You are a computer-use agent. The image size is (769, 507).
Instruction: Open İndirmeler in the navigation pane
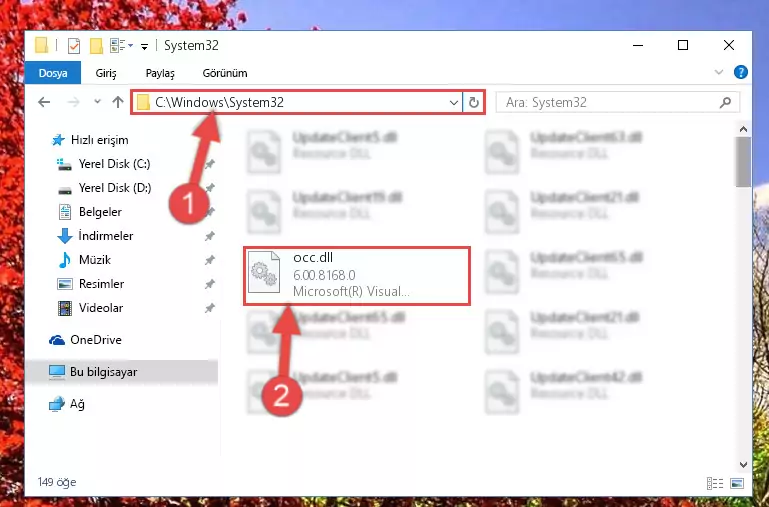click(105, 236)
